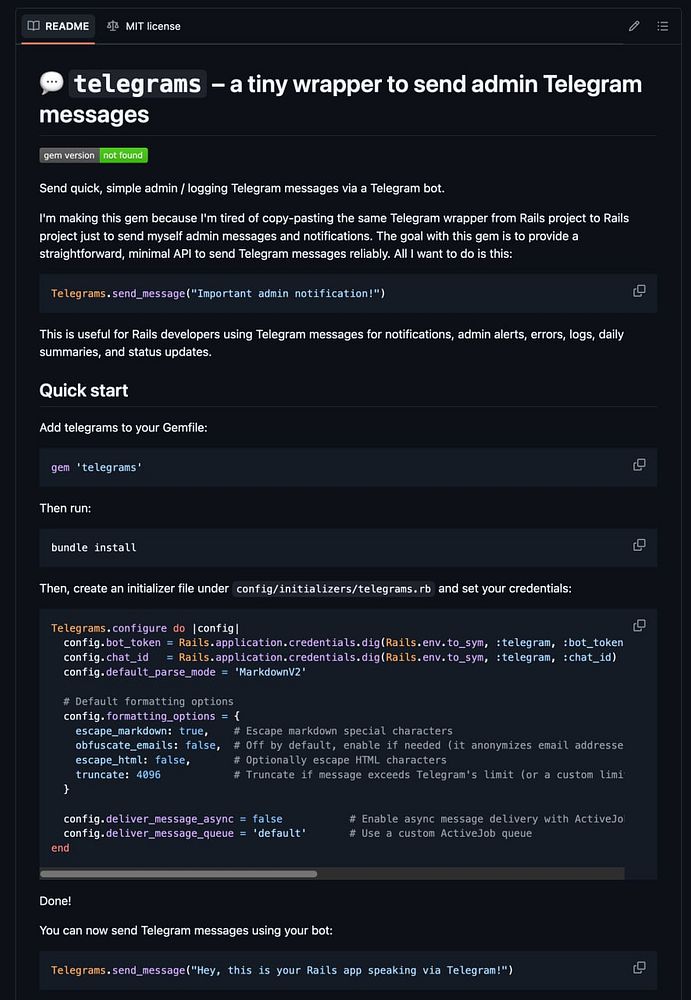Click the pencil icon to edit README
This screenshot has width=691, height=1000.
(x=634, y=26)
